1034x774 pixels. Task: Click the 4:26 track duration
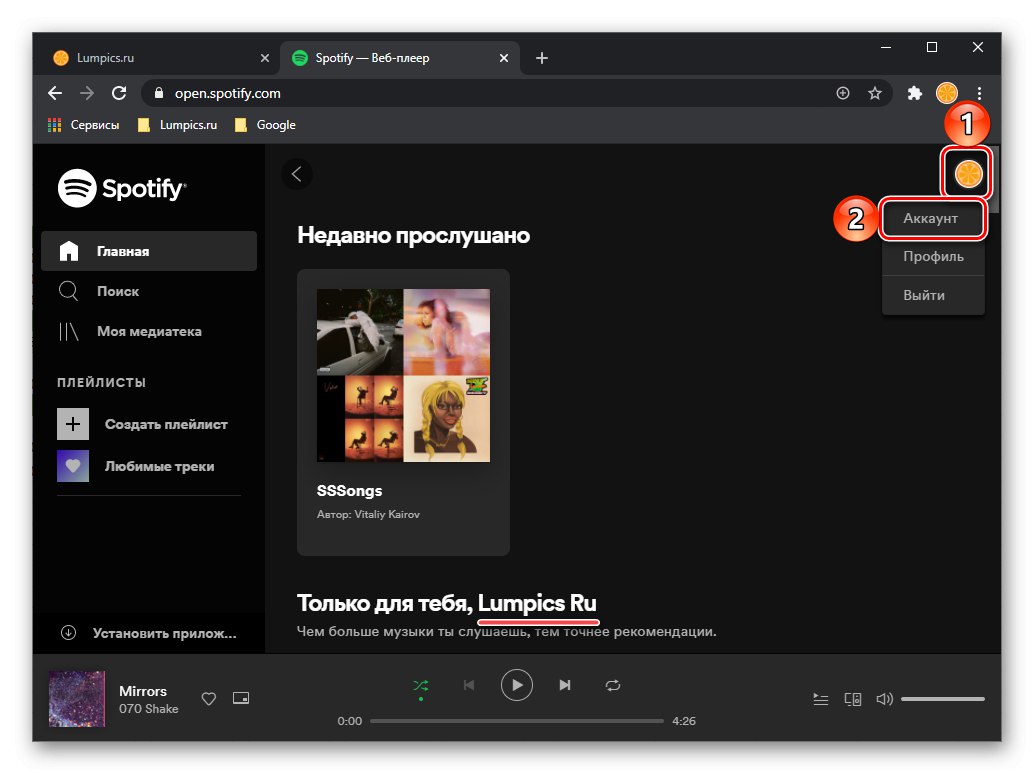click(684, 721)
